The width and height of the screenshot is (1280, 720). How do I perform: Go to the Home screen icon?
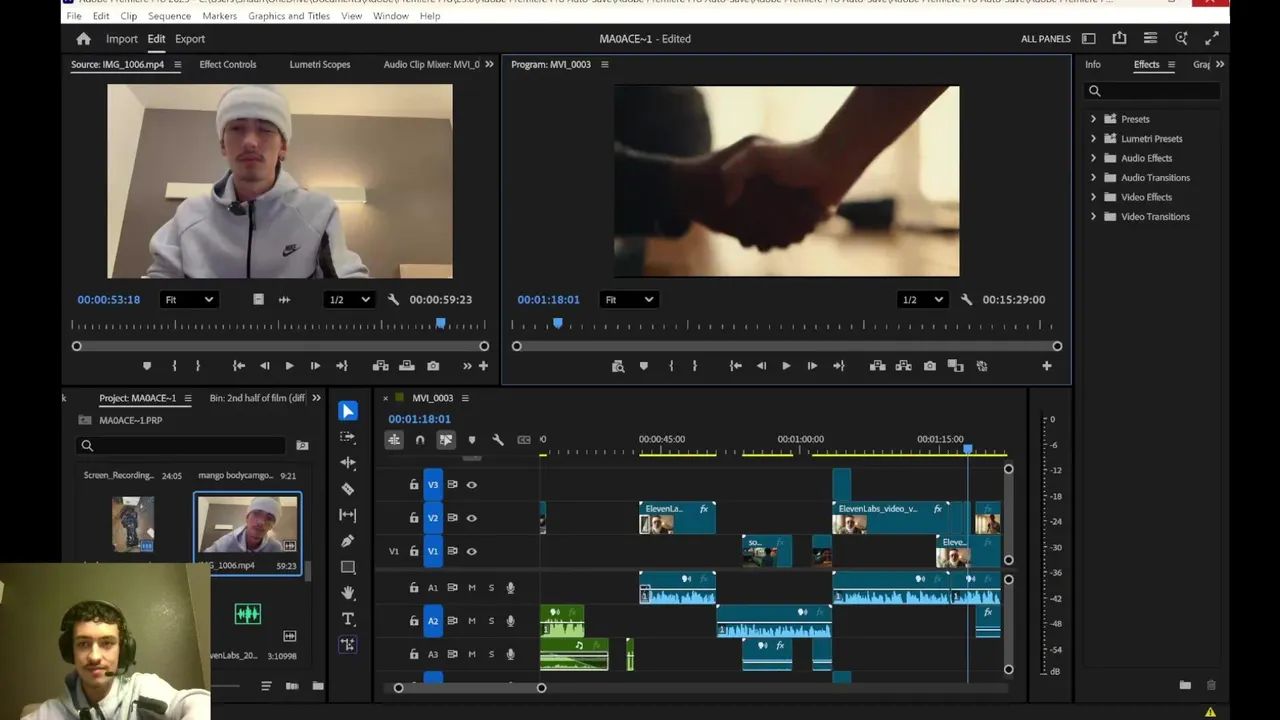pyautogui.click(x=83, y=39)
